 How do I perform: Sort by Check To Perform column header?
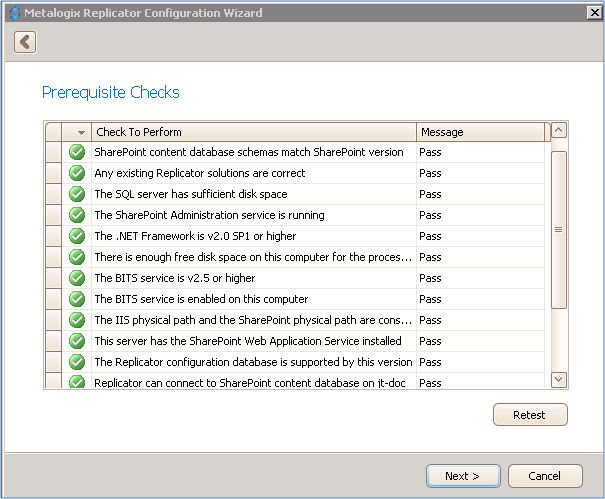click(253, 132)
